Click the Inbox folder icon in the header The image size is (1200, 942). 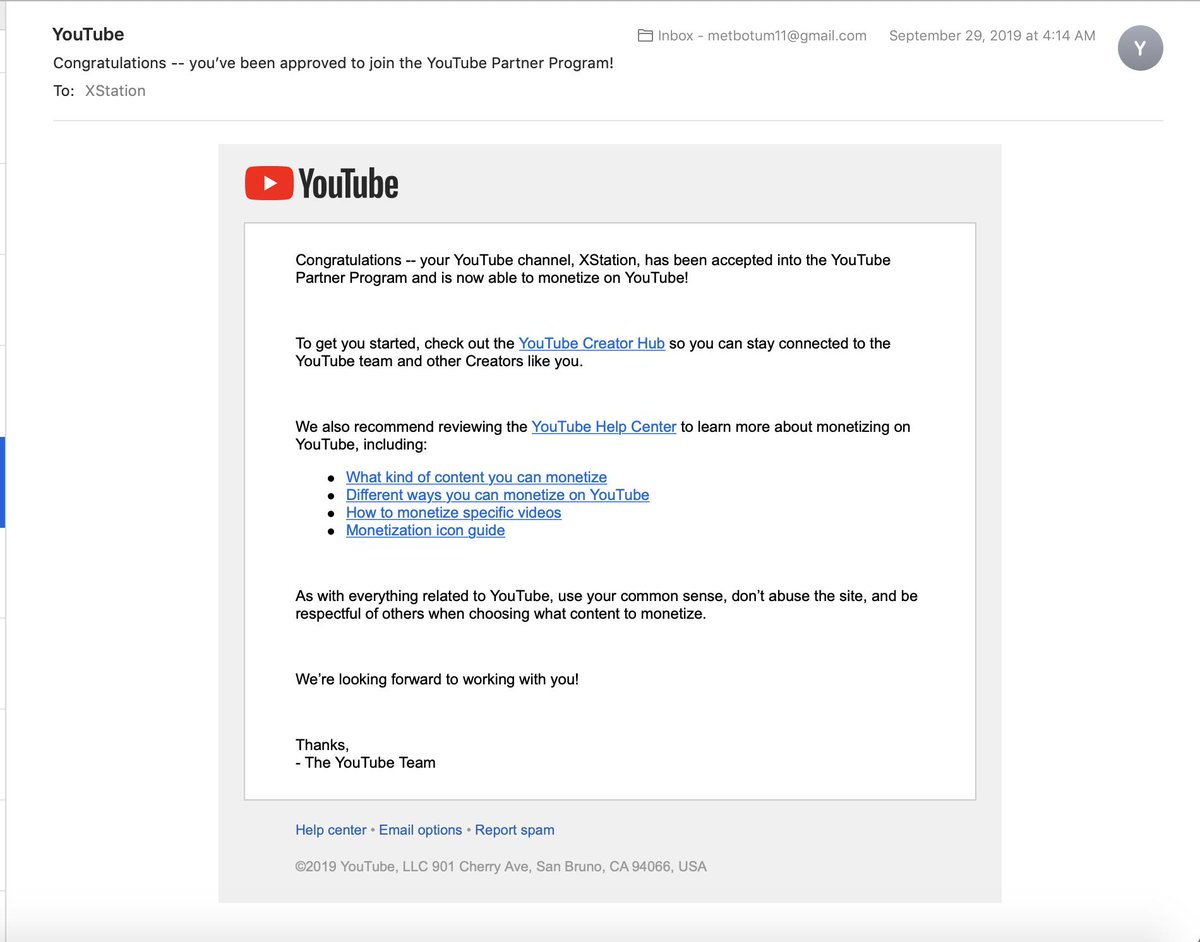(645, 35)
